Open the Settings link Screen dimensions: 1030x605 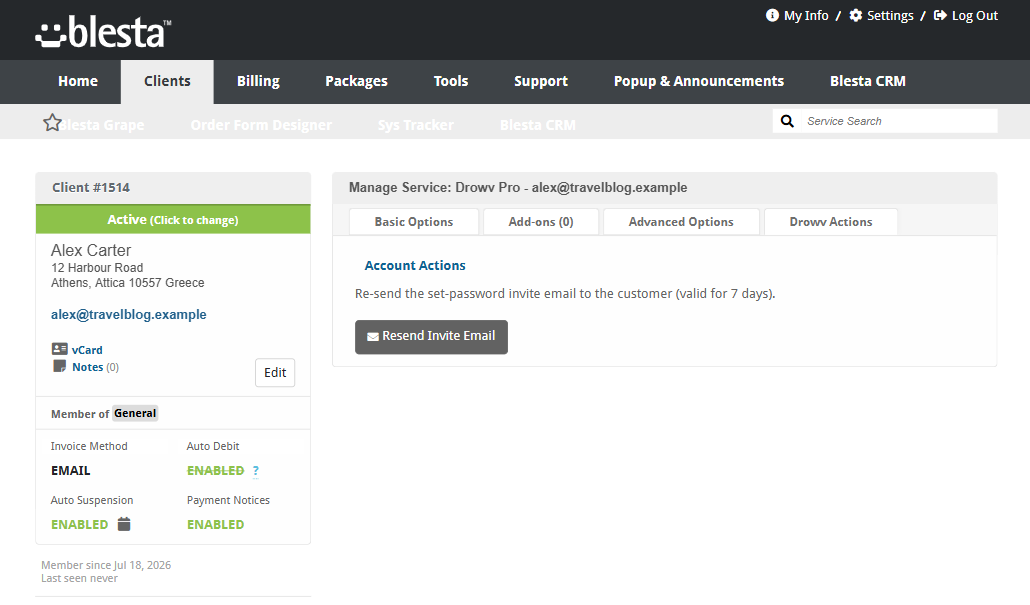coord(890,15)
